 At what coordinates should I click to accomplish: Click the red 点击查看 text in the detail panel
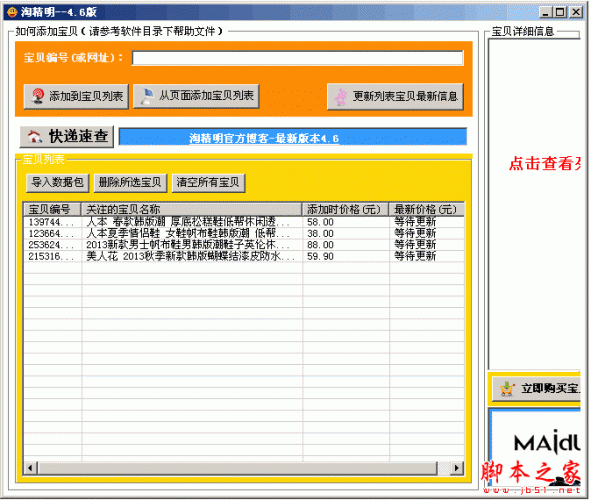(544, 164)
